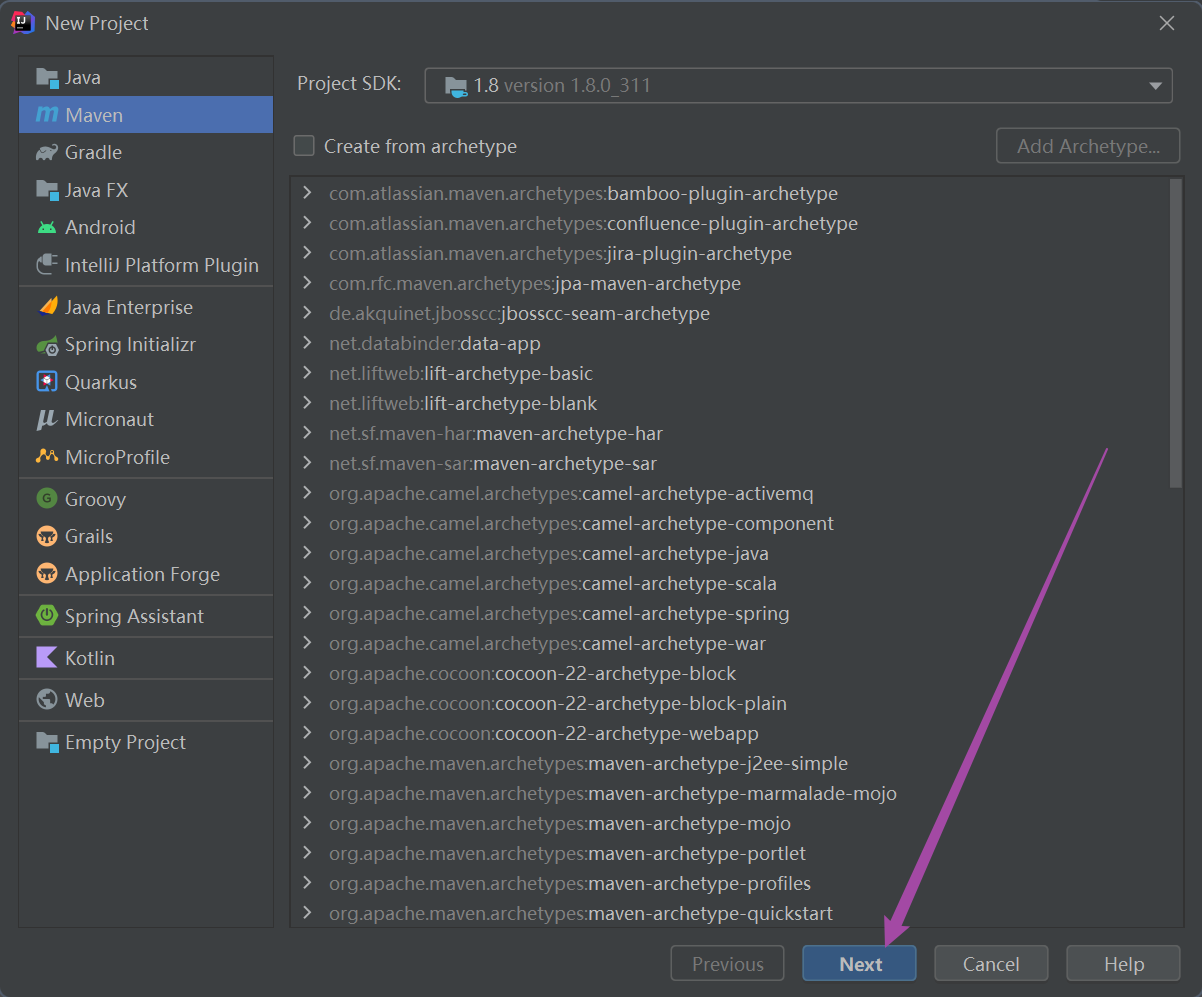Expand lift-archetype-basic row
This screenshot has height=997, width=1202.
click(307, 373)
